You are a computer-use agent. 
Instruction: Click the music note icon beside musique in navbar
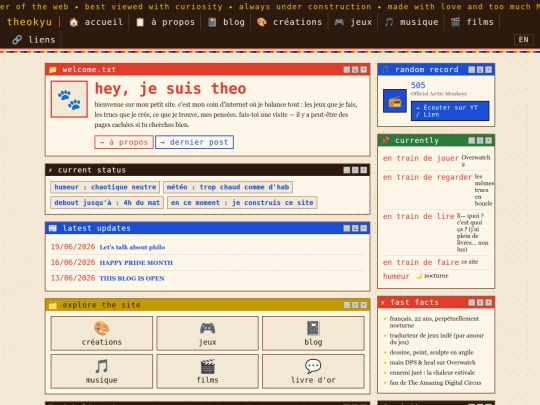click(388, 22)
